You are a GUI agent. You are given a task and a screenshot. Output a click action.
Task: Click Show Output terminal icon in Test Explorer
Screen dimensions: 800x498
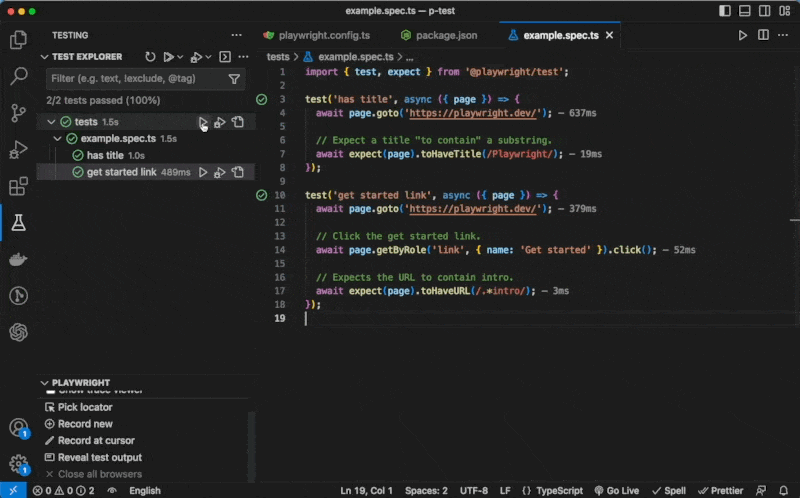click(225, 57)
